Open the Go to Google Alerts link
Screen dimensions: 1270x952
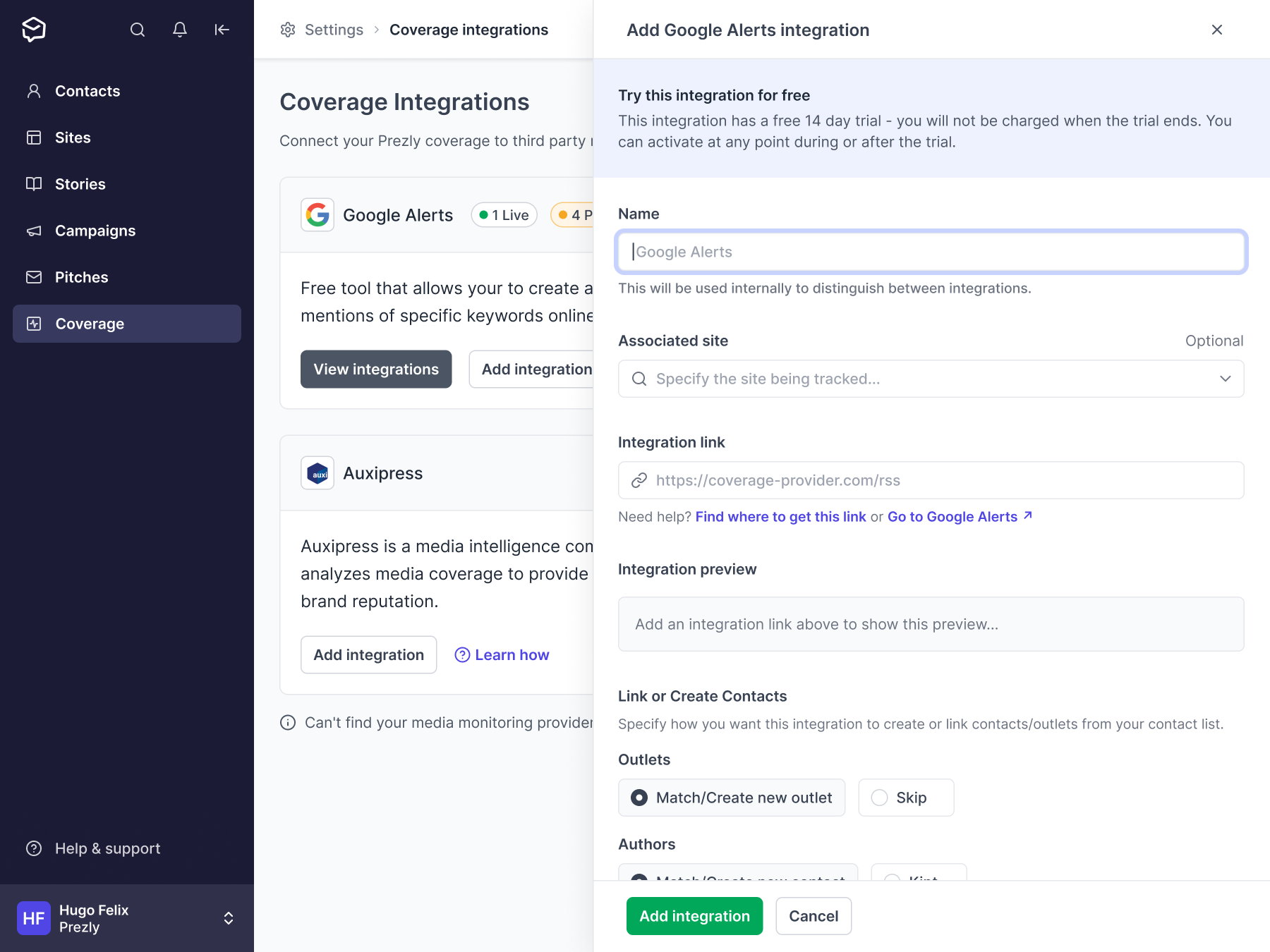coord(960,517)
